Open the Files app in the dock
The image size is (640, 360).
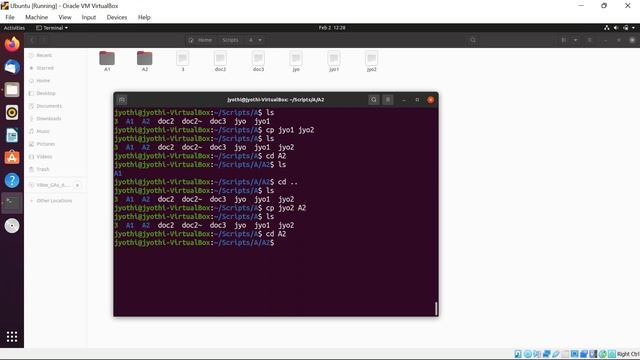[12, 90]
